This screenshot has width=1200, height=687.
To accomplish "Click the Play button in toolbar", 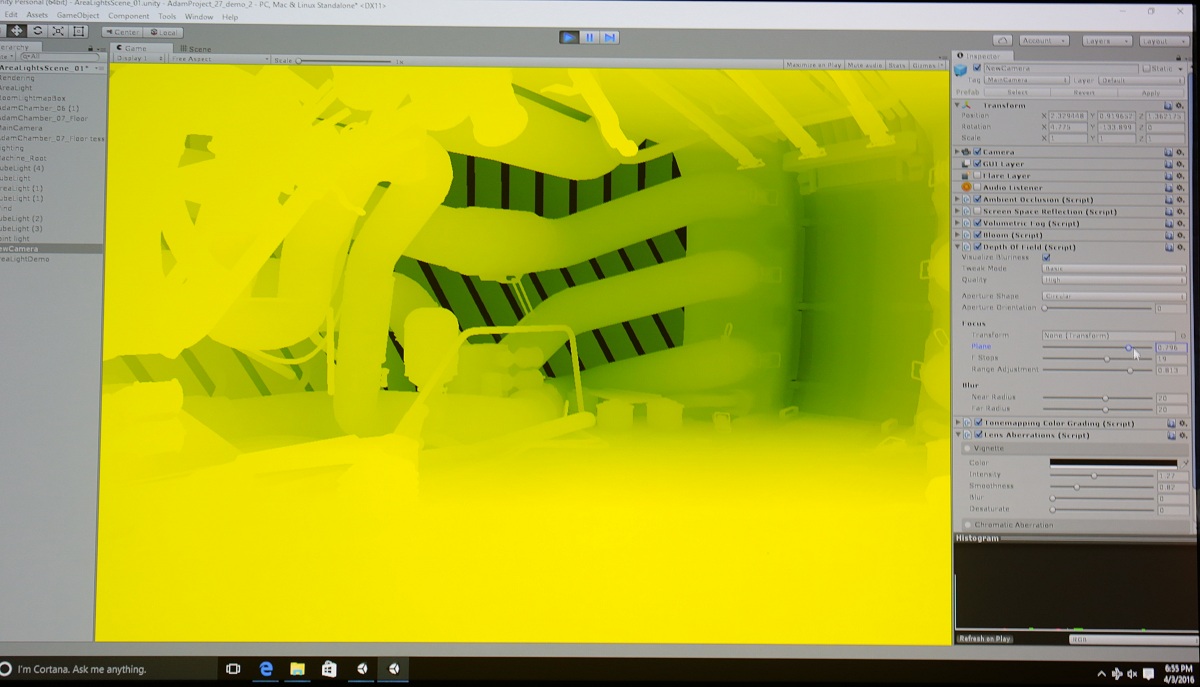I will (569, 37).
